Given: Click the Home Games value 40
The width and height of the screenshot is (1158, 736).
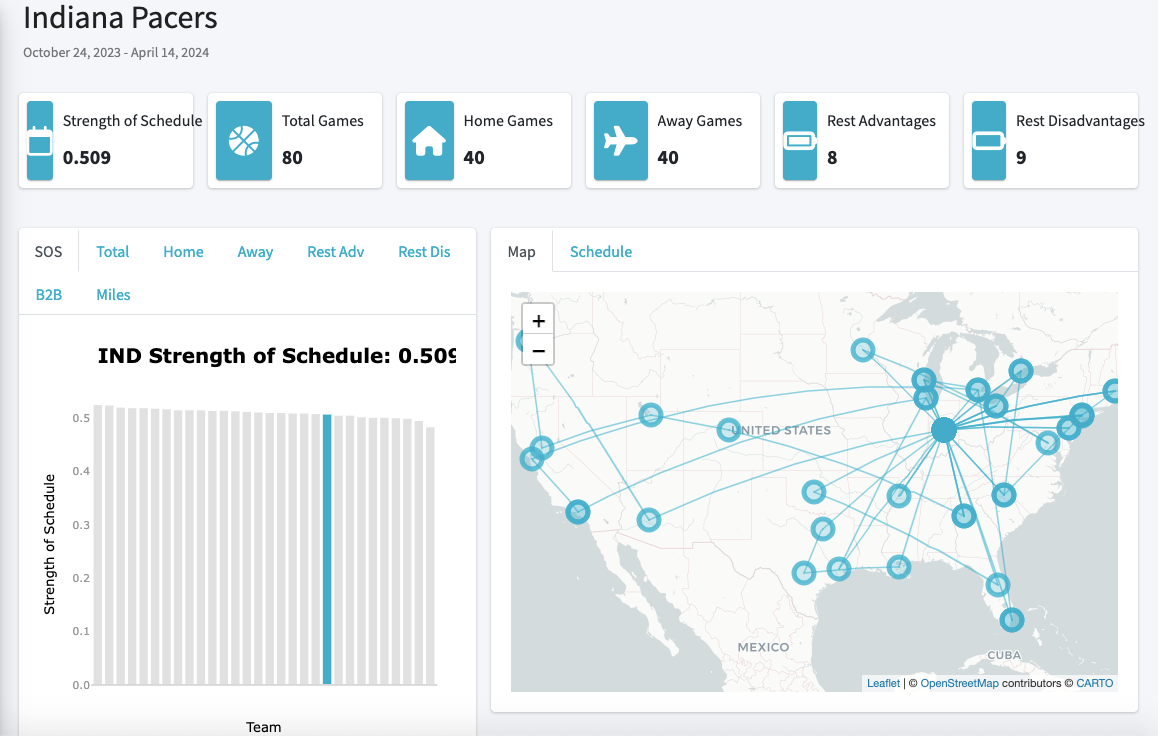Looking at the screenshot, I should pos(474,157).
